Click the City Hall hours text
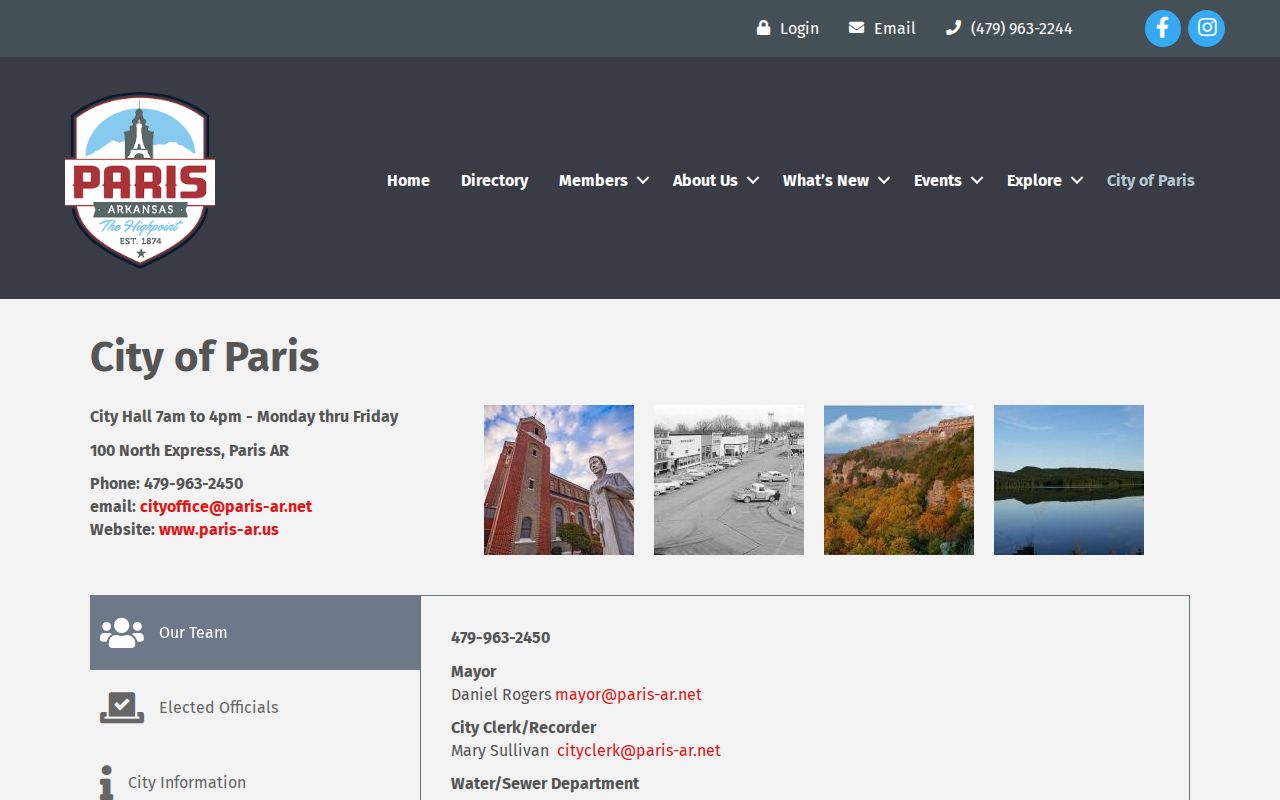This screenshot has width=1280, height=800. [244, 416]
